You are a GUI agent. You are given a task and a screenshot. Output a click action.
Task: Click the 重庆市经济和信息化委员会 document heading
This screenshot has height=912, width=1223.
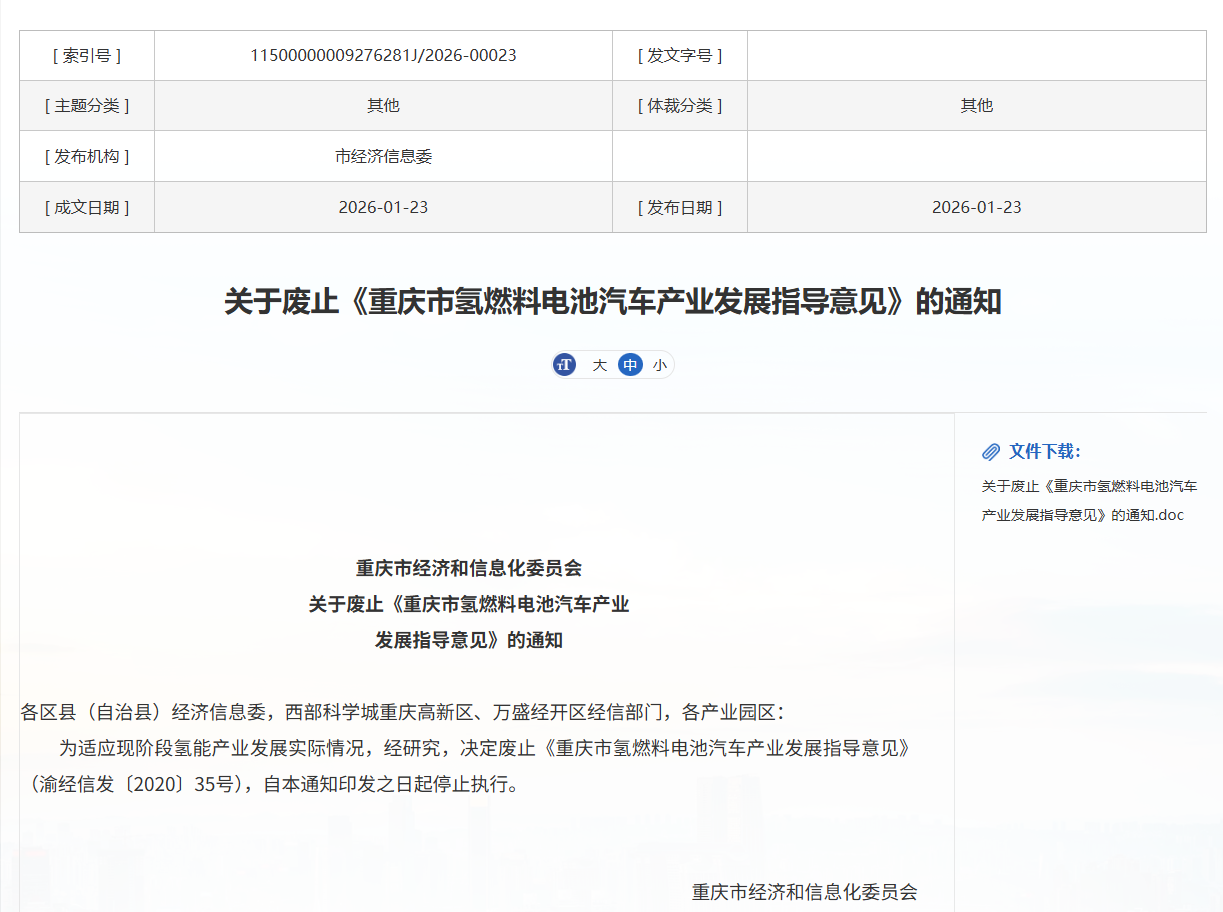tap(469, 568)
